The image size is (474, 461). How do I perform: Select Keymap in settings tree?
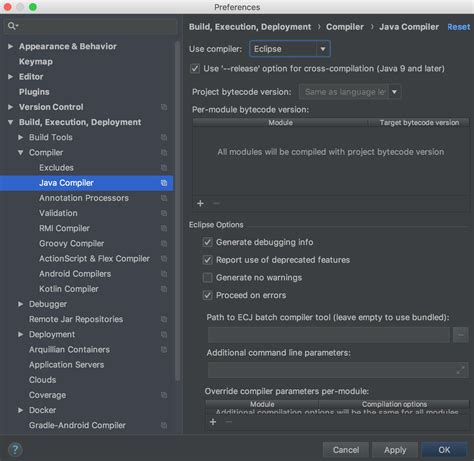tap(36, 62)
